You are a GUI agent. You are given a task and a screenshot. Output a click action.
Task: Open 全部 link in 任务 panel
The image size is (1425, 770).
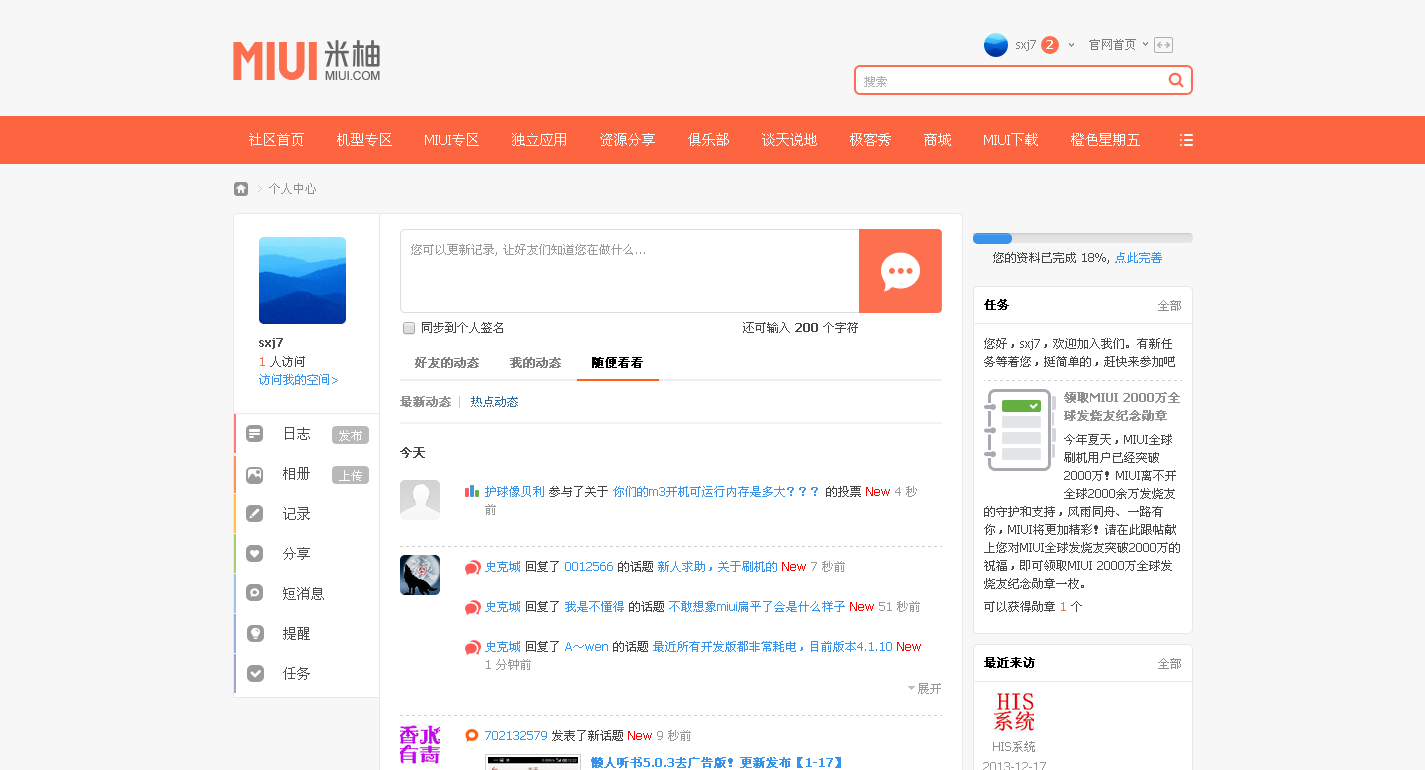point(1169,306)
